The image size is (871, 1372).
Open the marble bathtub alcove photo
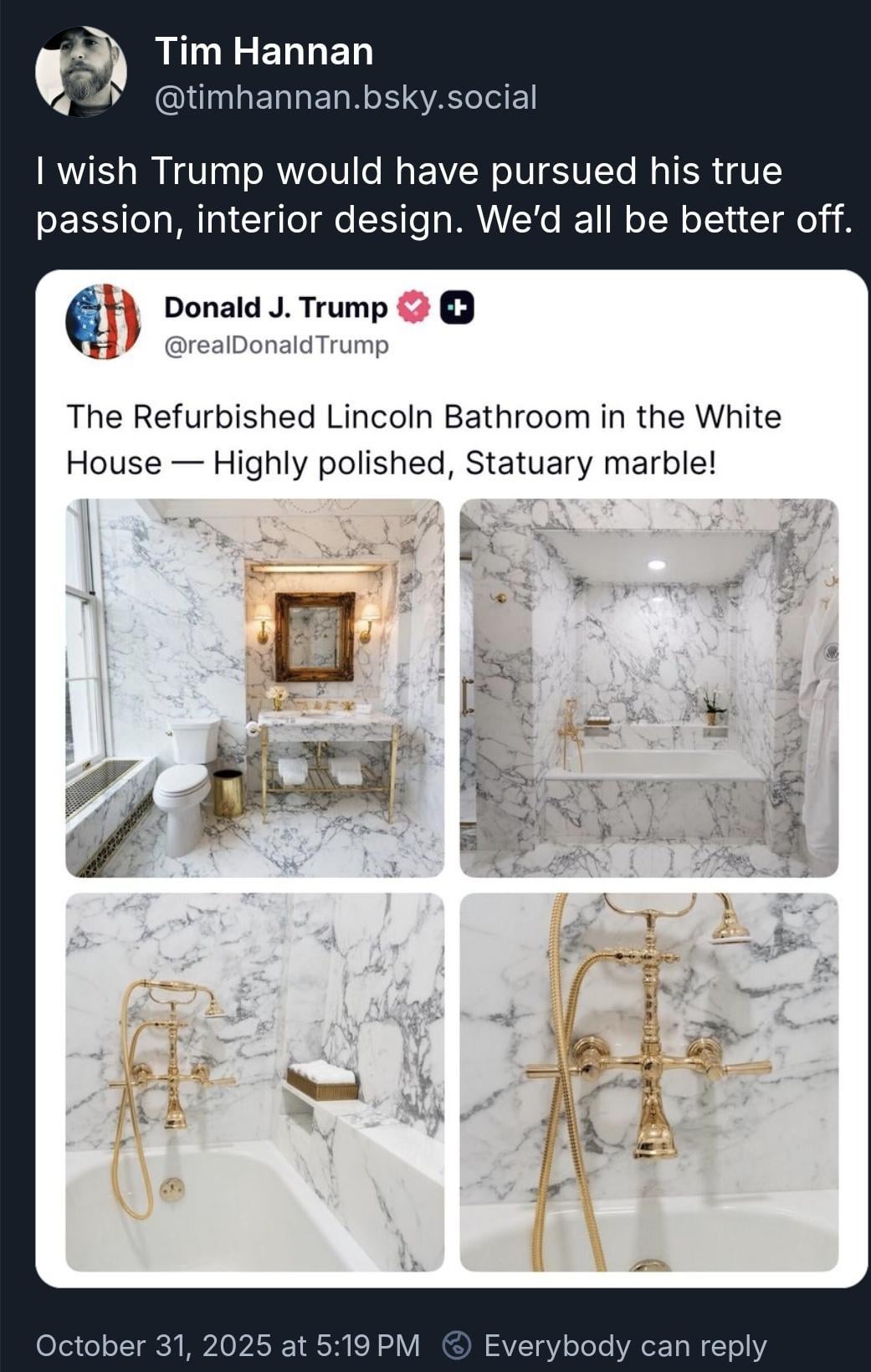(649, 688)
